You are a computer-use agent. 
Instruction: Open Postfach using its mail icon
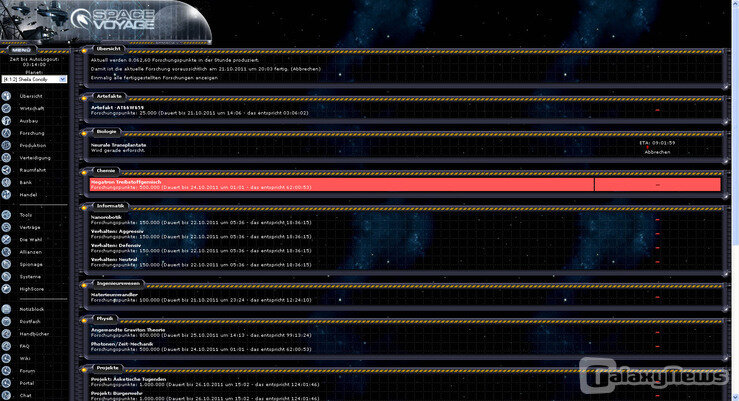[x=6, y=321]
